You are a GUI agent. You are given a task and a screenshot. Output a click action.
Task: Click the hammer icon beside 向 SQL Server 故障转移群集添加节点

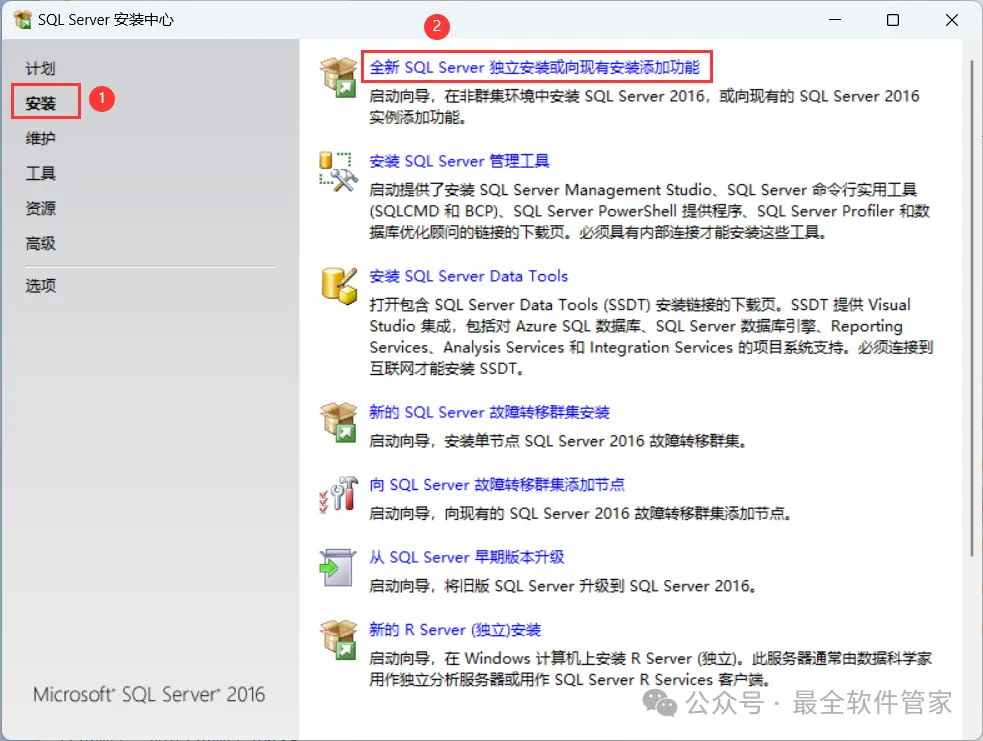point(339,495)
